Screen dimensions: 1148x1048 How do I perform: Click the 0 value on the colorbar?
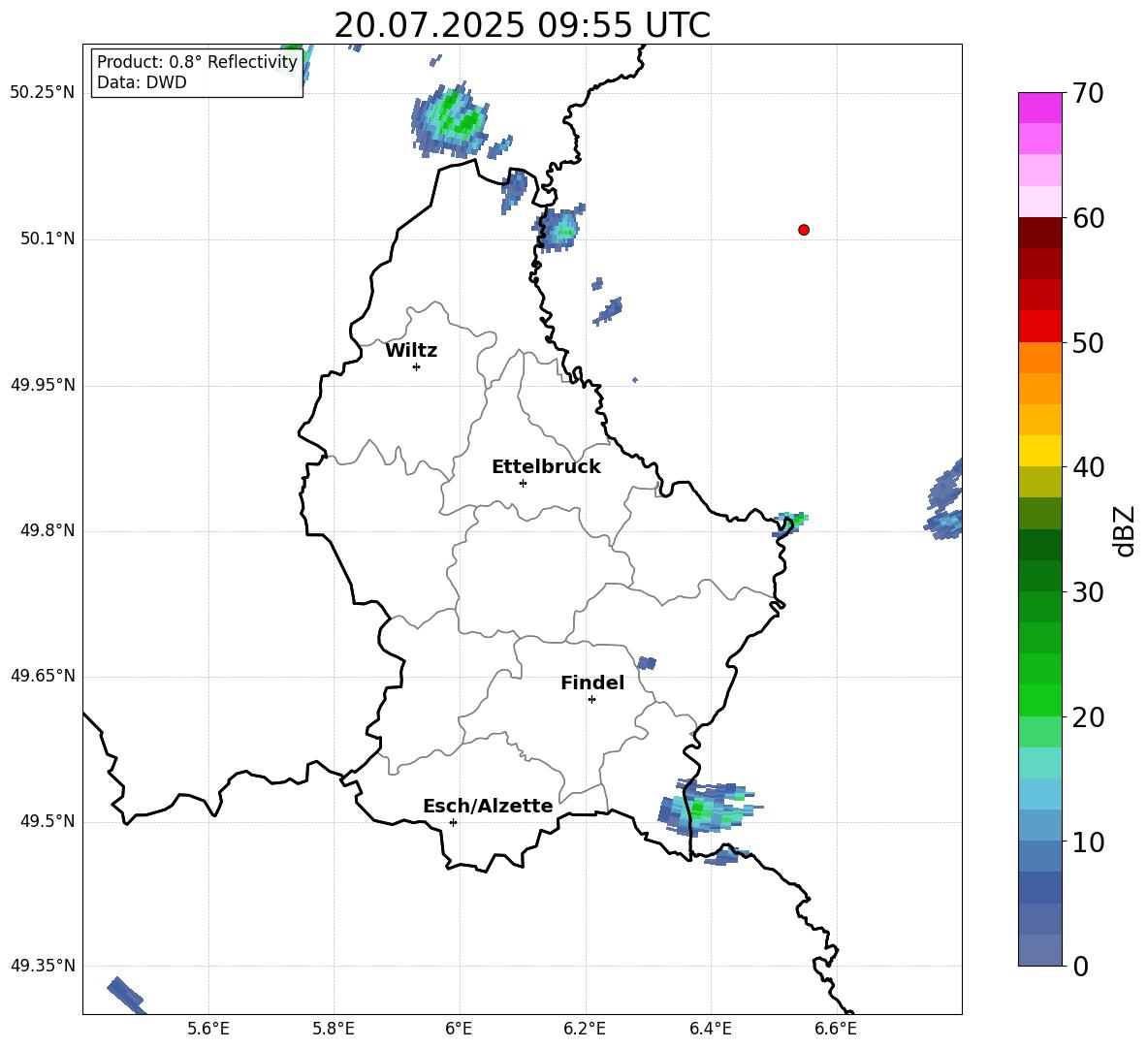coord(1080,967)
